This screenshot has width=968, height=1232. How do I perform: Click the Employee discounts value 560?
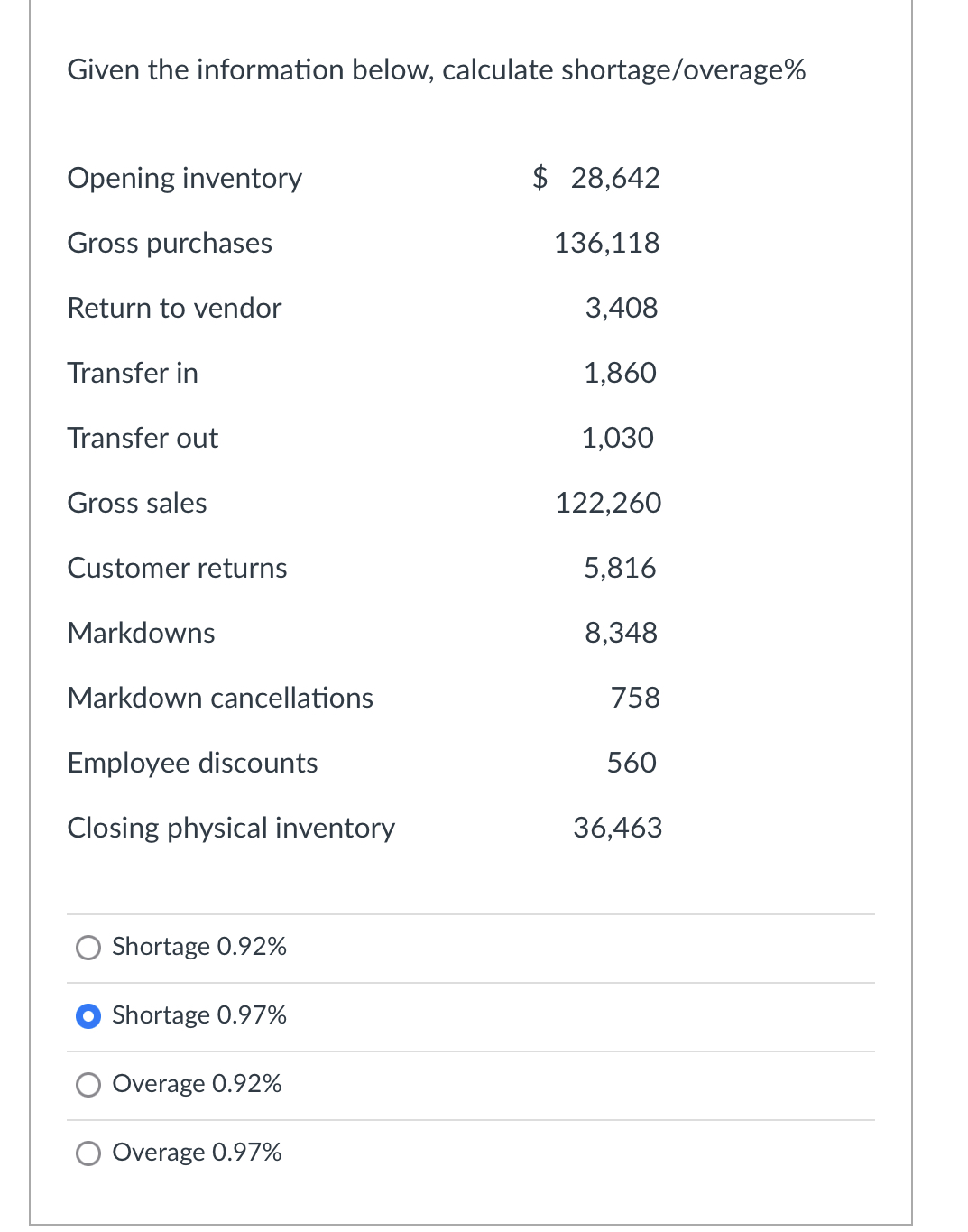(631, 763)
